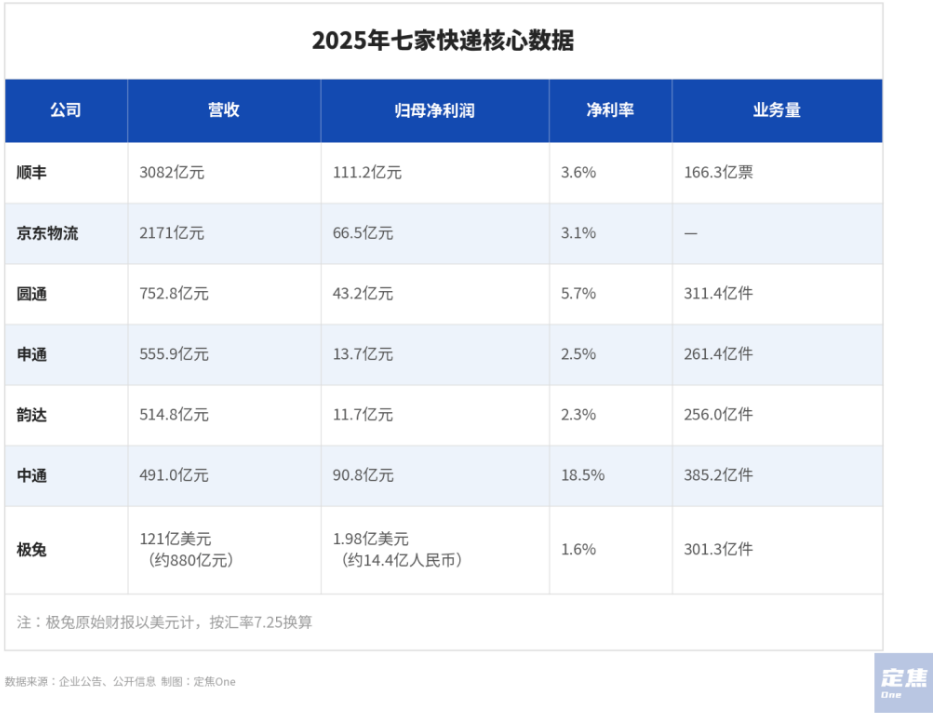Select the 京东物流 row label
This screenshot has width=933, height=713.
point(47,233)
